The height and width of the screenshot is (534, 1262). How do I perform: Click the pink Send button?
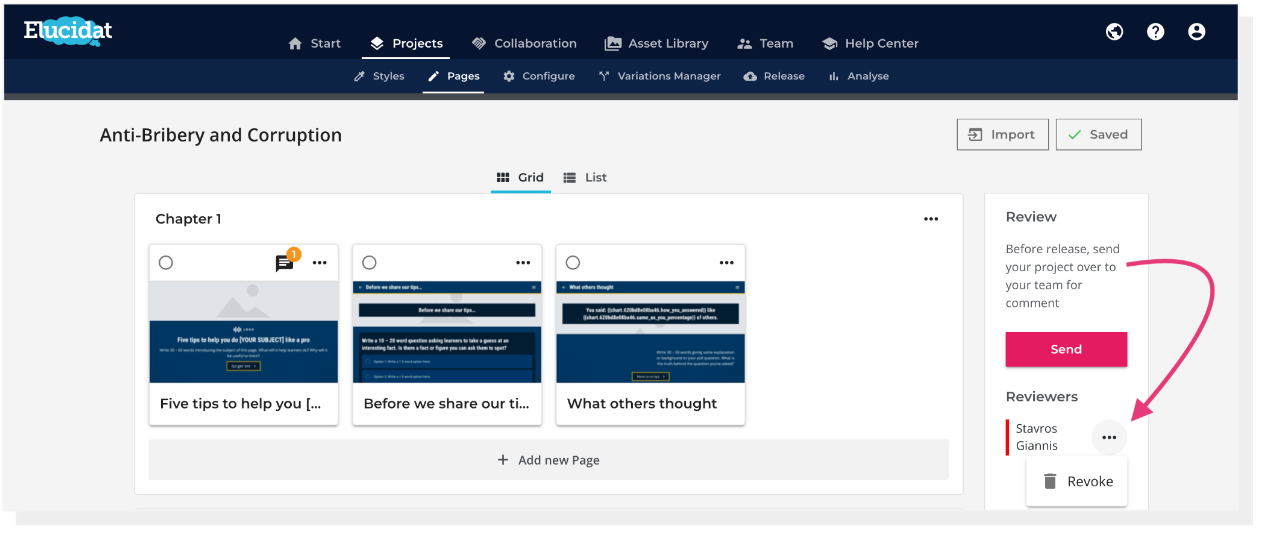pos(1066,349)
